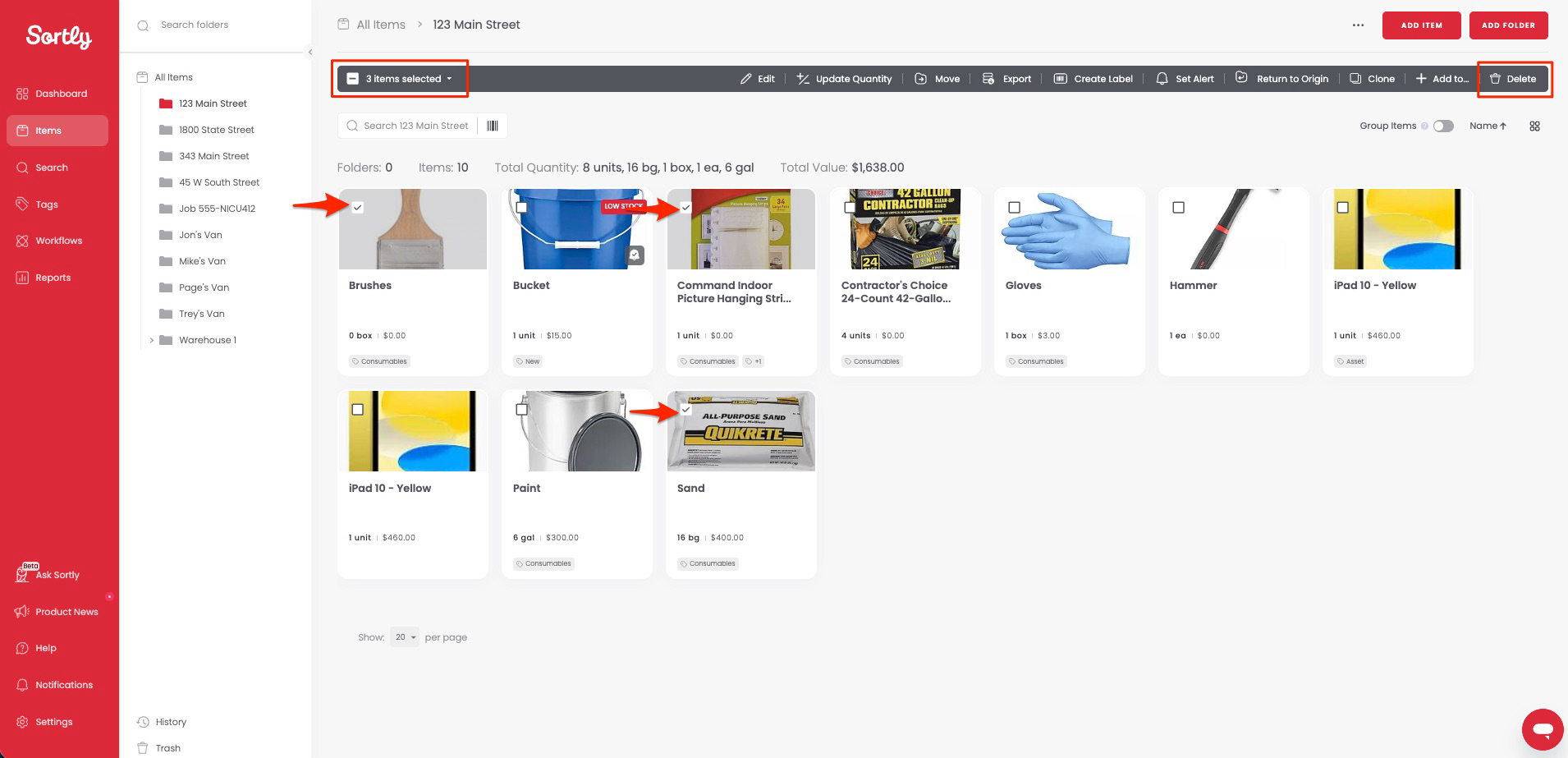This screenshot has height=758, width=1568.
Task: Click the ADD FOLDER button
Action: pos(1507,25)
